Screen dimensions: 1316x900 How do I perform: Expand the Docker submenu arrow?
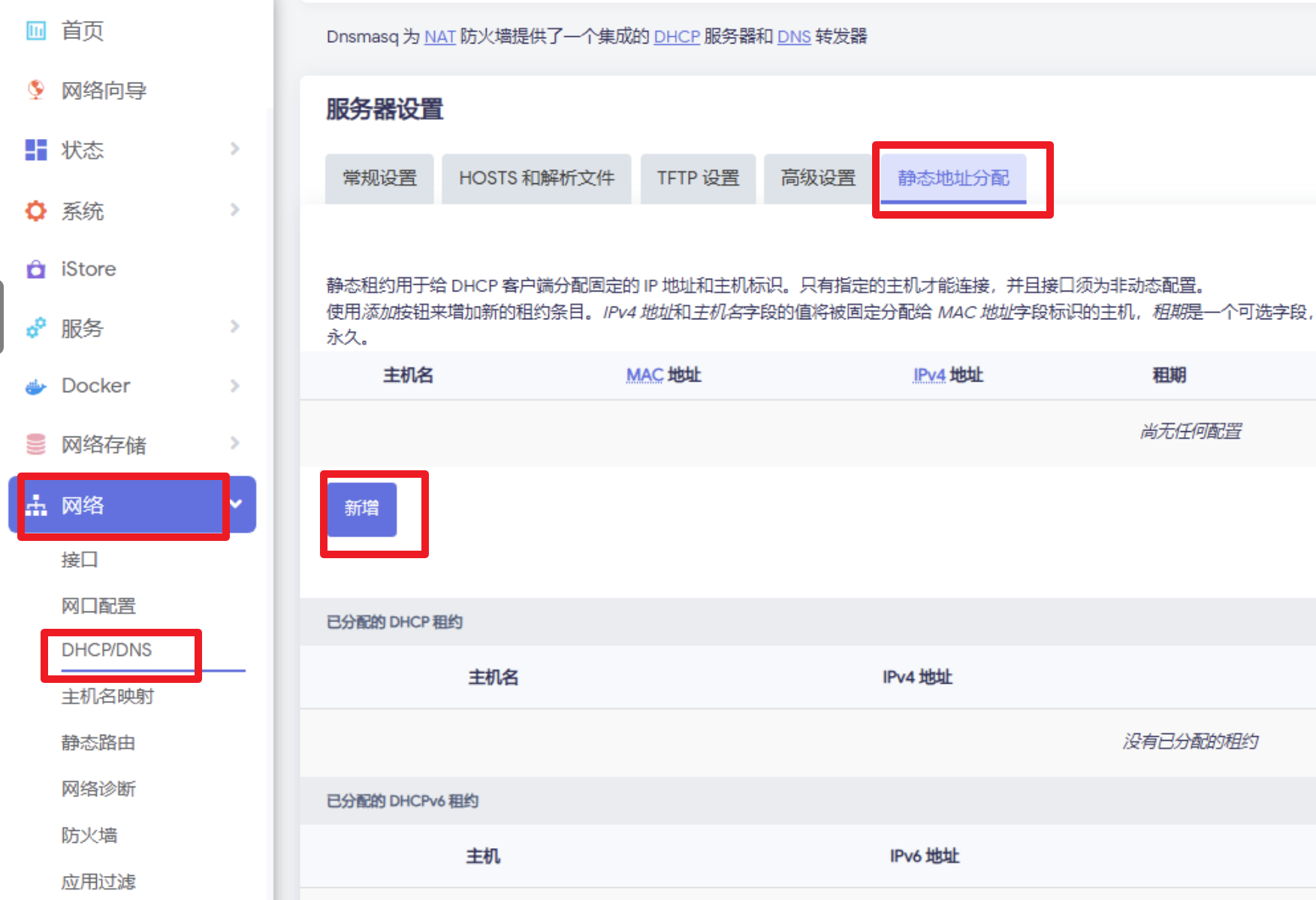235,385
